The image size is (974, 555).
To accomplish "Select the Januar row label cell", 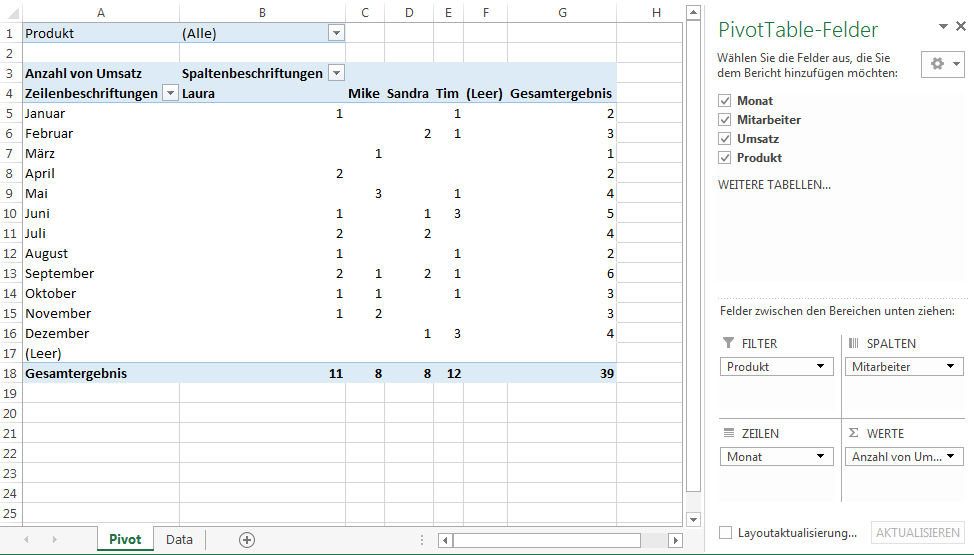I will (101, 113).
